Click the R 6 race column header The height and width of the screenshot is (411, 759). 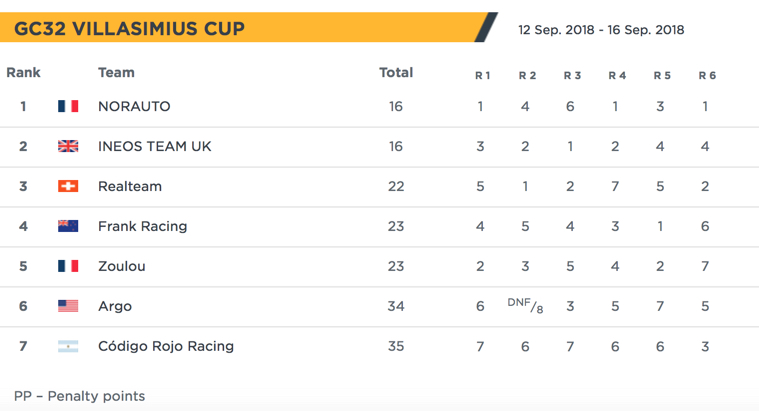[707, 76]
